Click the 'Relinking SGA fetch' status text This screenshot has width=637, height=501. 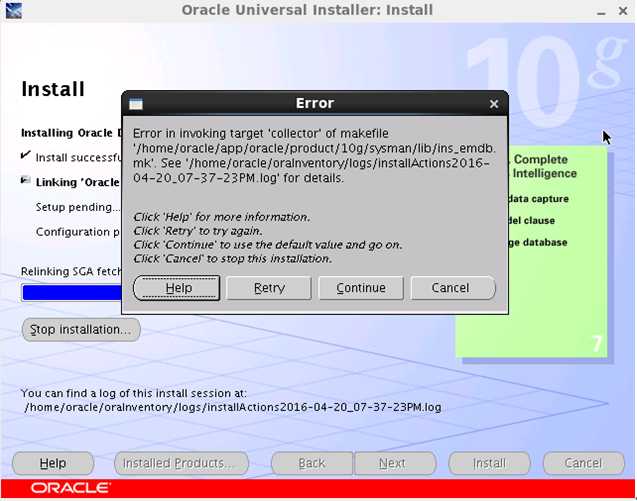71,271
